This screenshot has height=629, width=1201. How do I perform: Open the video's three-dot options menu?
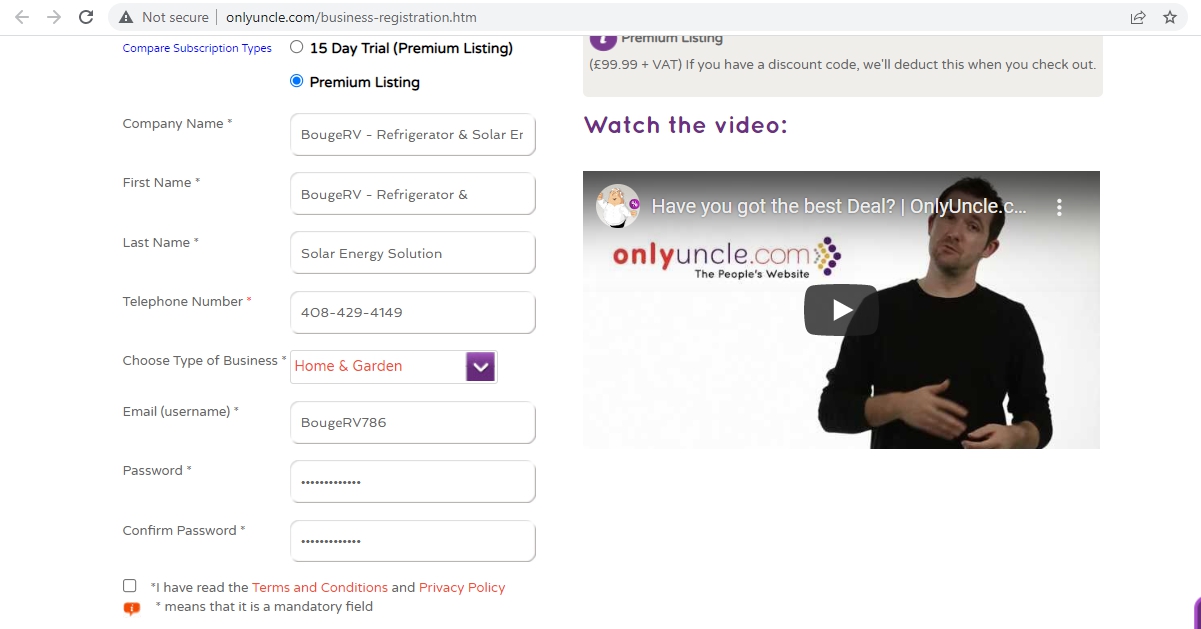1060,207
